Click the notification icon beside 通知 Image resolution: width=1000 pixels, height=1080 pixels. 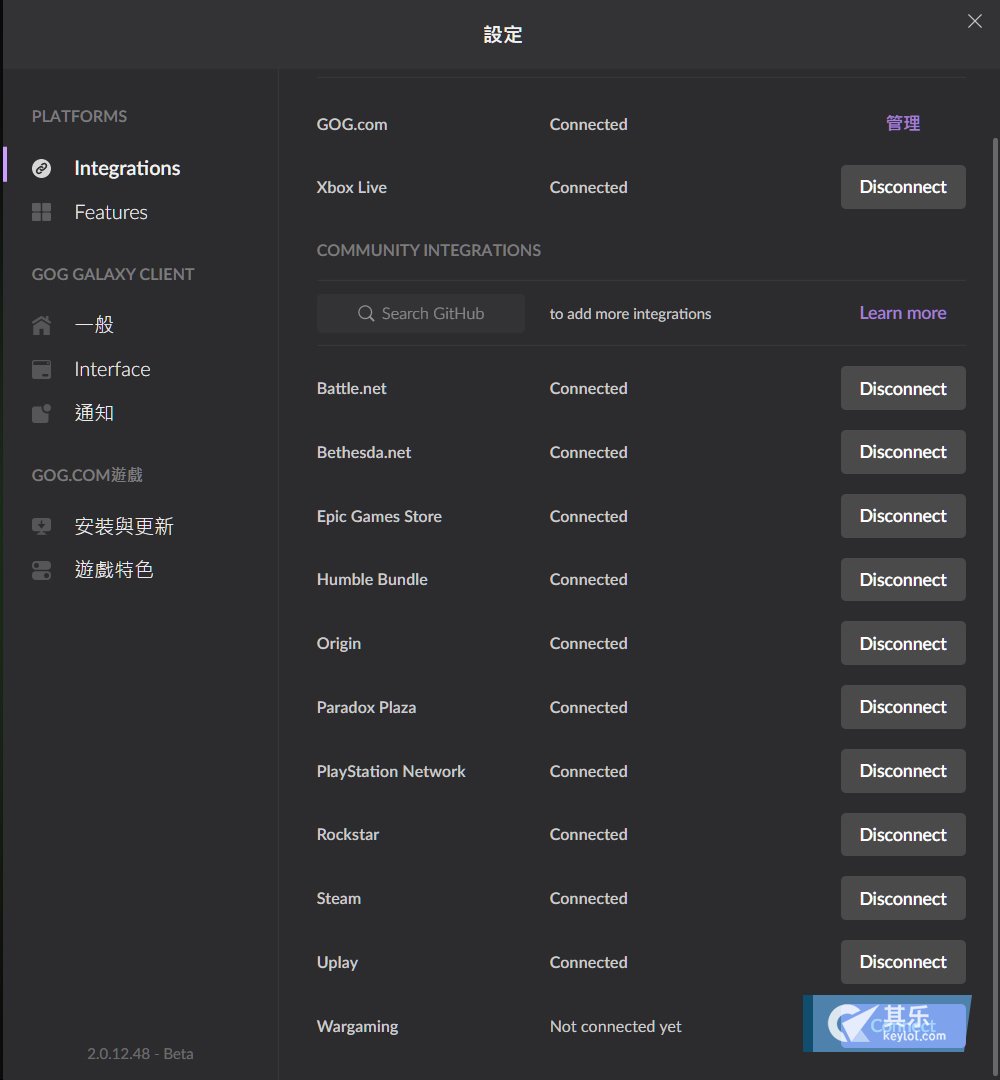pyautogui.click(x=41, y=413)
